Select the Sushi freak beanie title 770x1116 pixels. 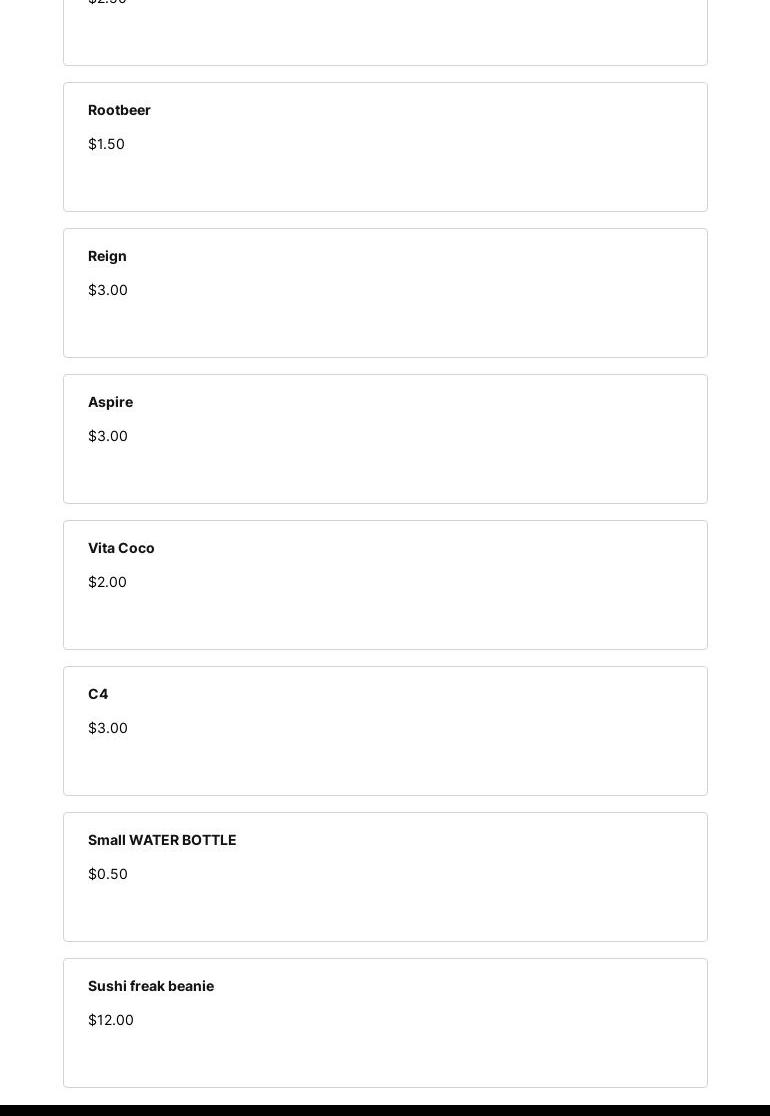pos(151,986)
